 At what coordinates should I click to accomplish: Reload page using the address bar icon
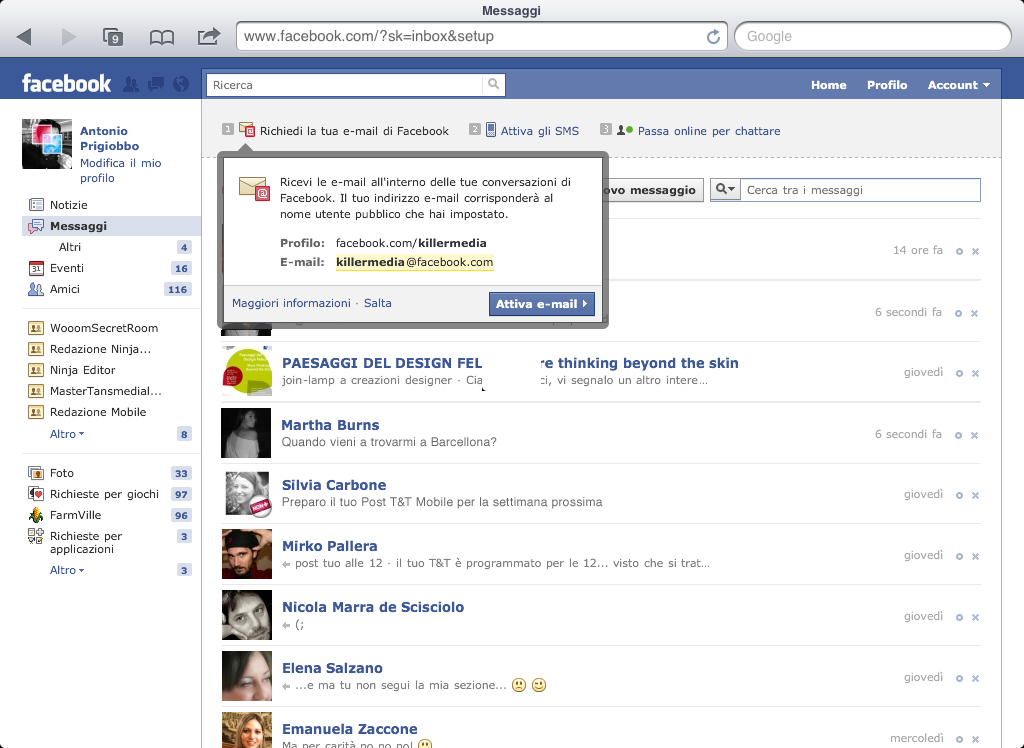(x=713, y=37)
